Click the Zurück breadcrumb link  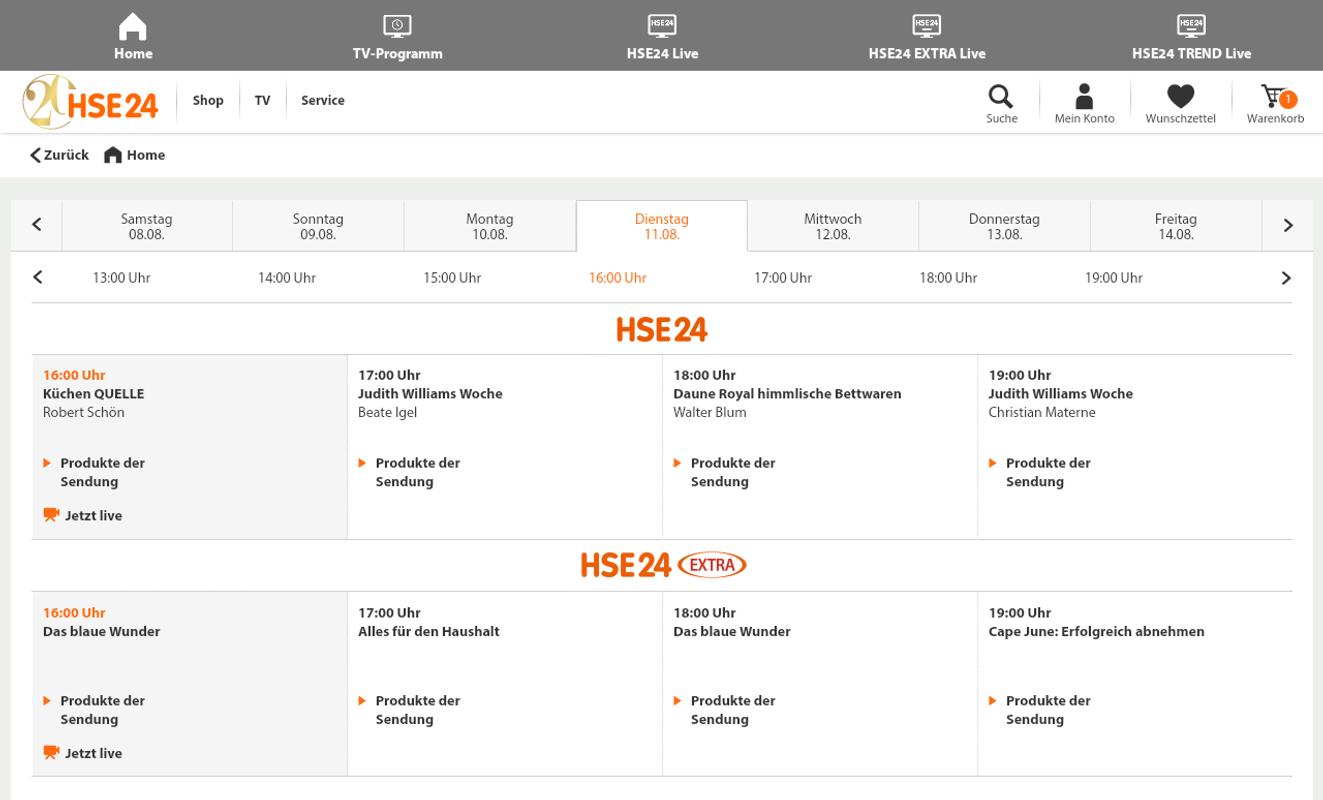pyautogui.click(x=58, y=155)
